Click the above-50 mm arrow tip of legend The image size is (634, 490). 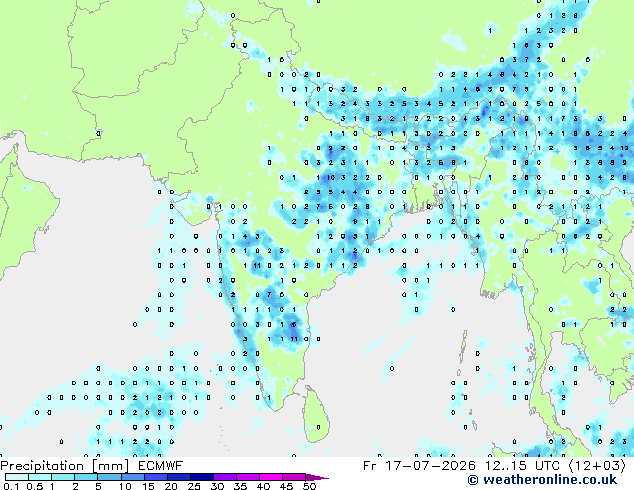(x=317, y=477)
